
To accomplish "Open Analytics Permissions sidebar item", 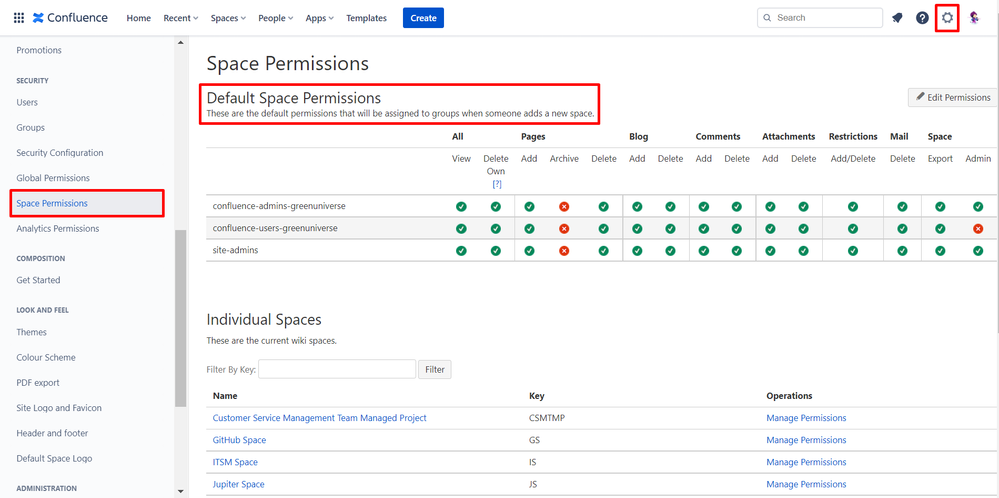I will pos(57,228).
